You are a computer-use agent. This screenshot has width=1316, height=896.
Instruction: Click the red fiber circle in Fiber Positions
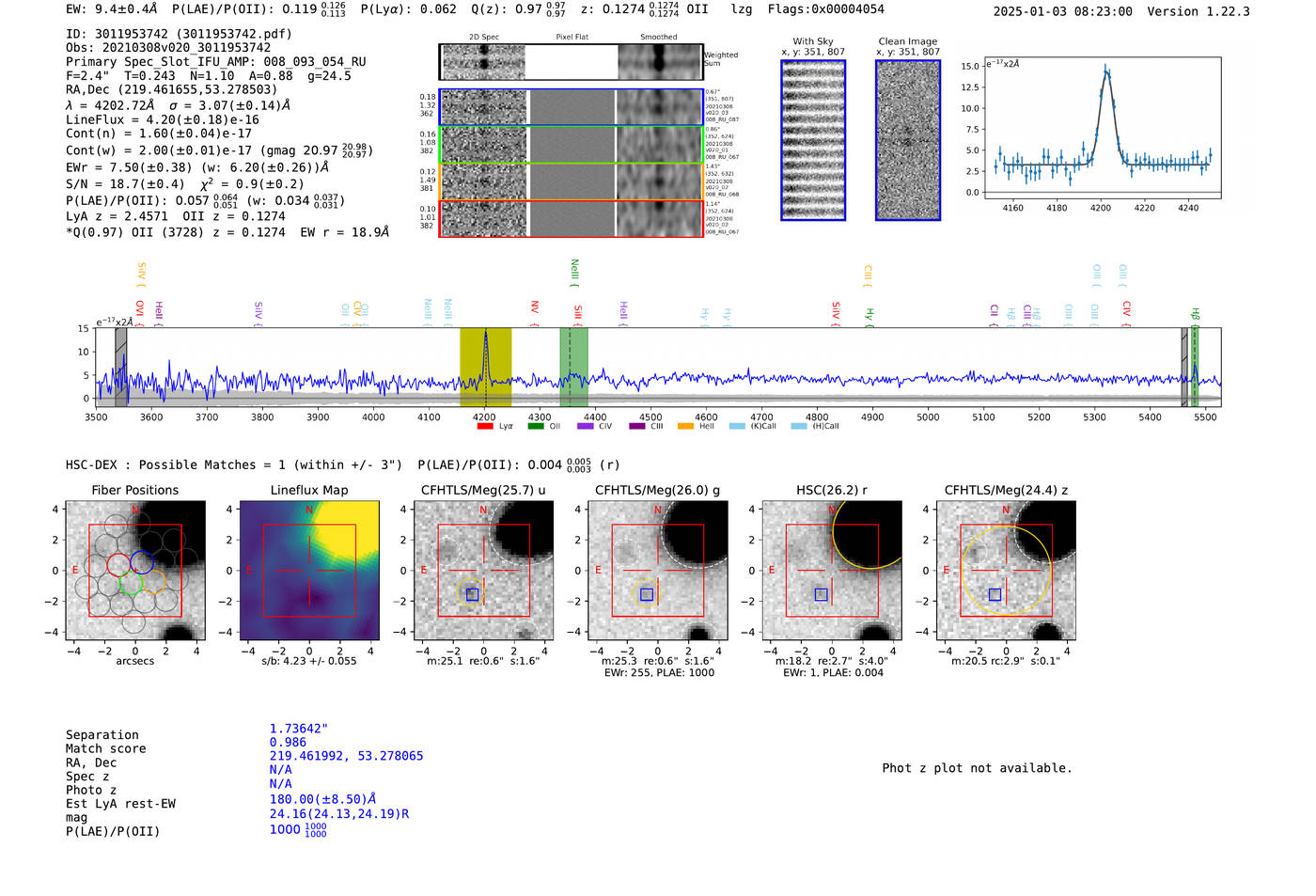118,564
